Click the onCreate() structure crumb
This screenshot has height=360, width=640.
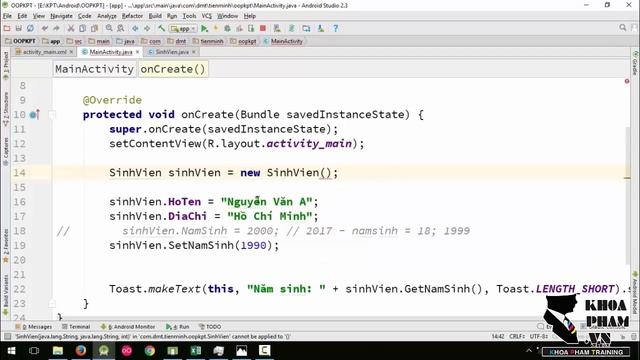tap(173, 69)
